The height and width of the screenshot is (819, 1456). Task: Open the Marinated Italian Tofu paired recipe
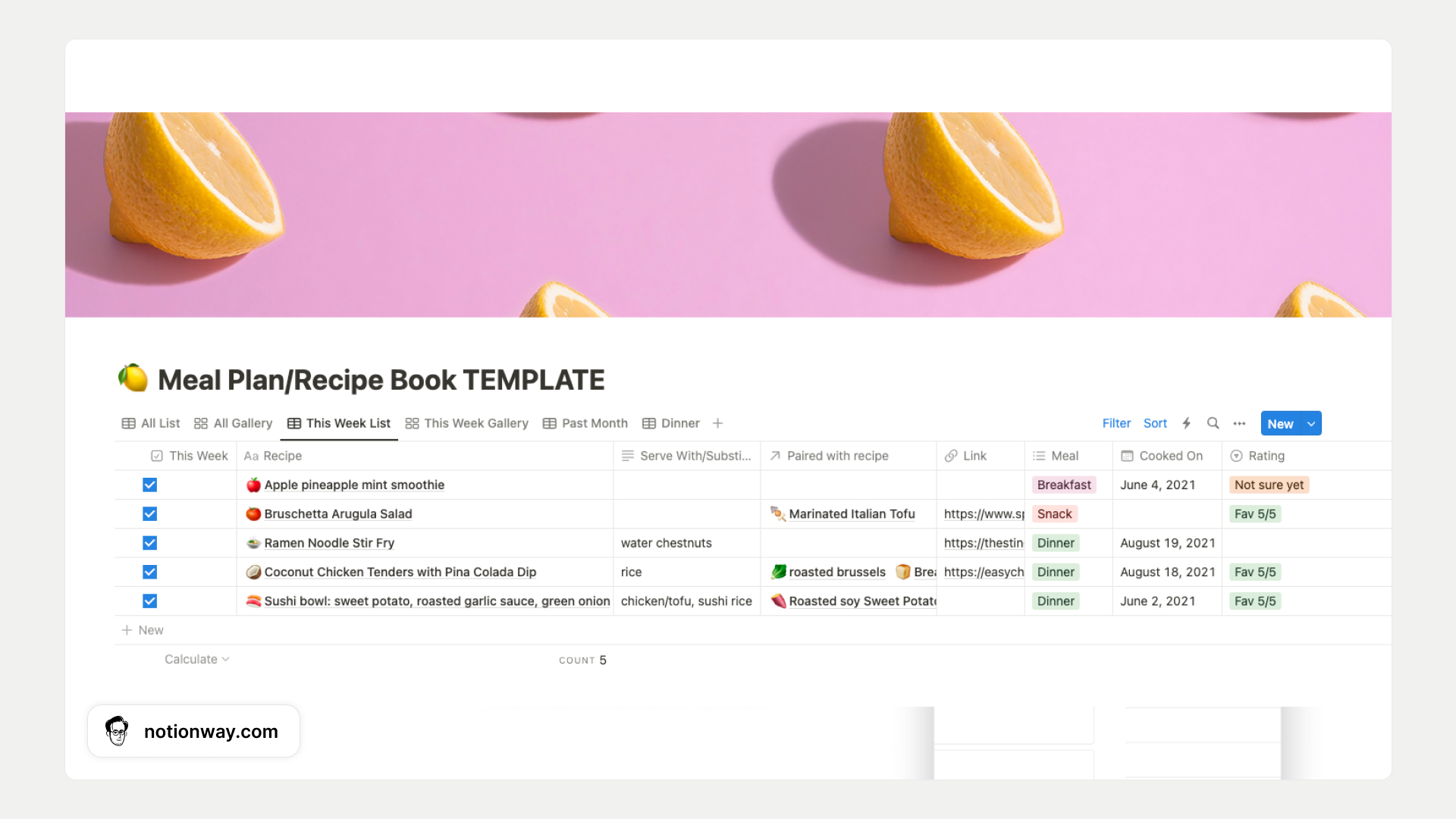click(x=852, y=513)
